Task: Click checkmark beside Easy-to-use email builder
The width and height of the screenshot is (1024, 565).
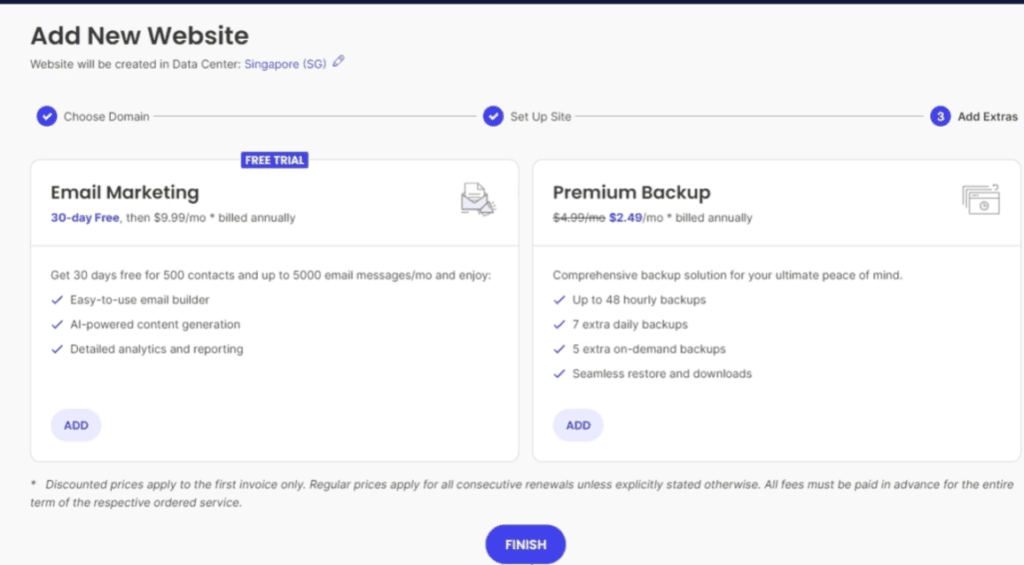Action: tap(56, 300)
